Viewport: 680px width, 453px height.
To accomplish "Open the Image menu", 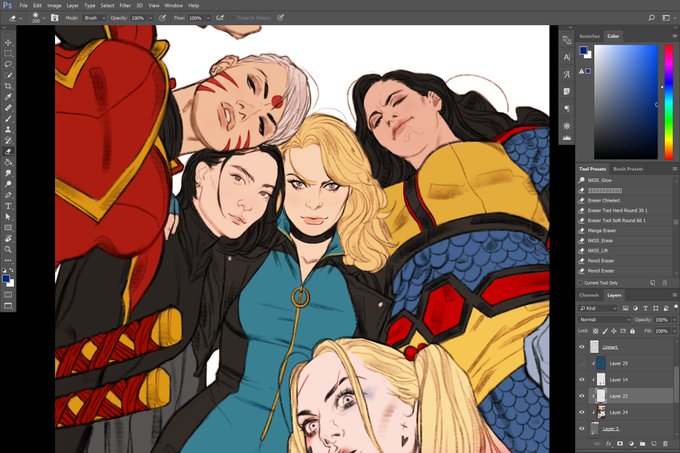I will click(54, 6).
